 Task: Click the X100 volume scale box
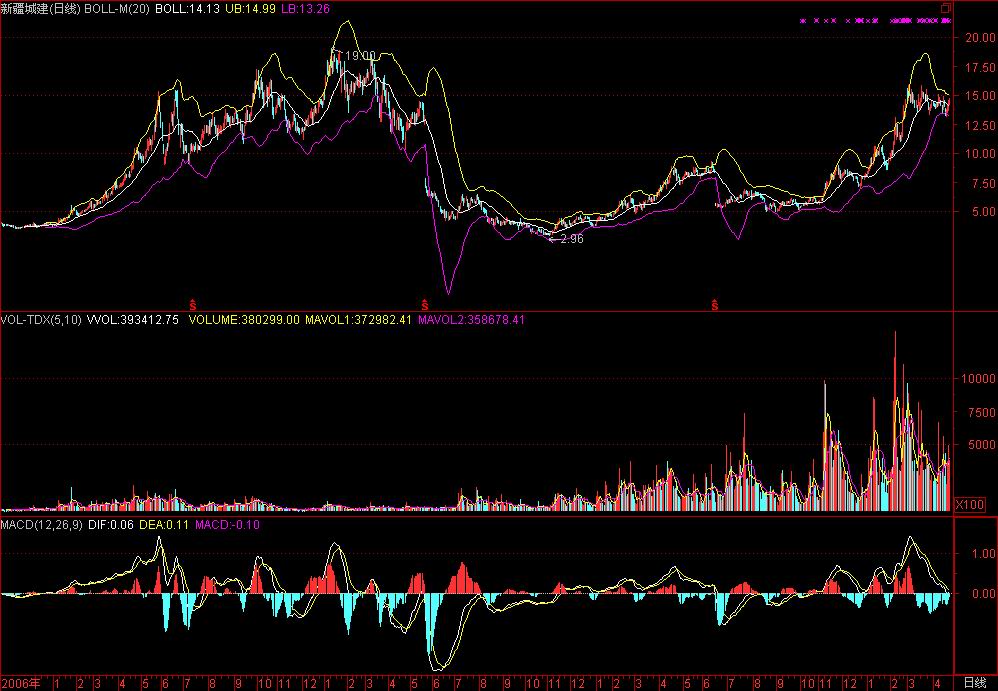click(970, 505)
